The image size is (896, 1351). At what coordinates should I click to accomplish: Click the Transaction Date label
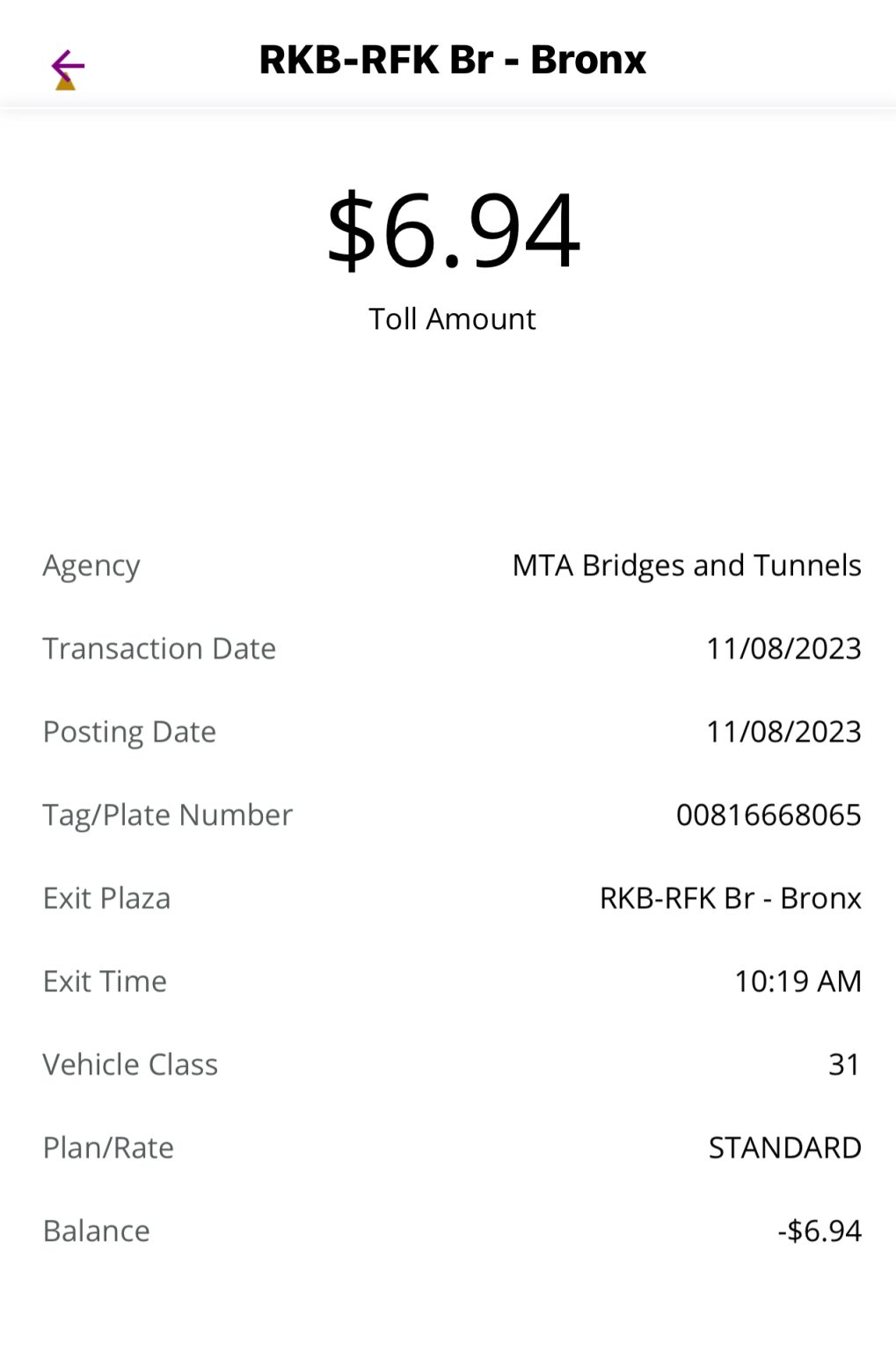point(159,648)
